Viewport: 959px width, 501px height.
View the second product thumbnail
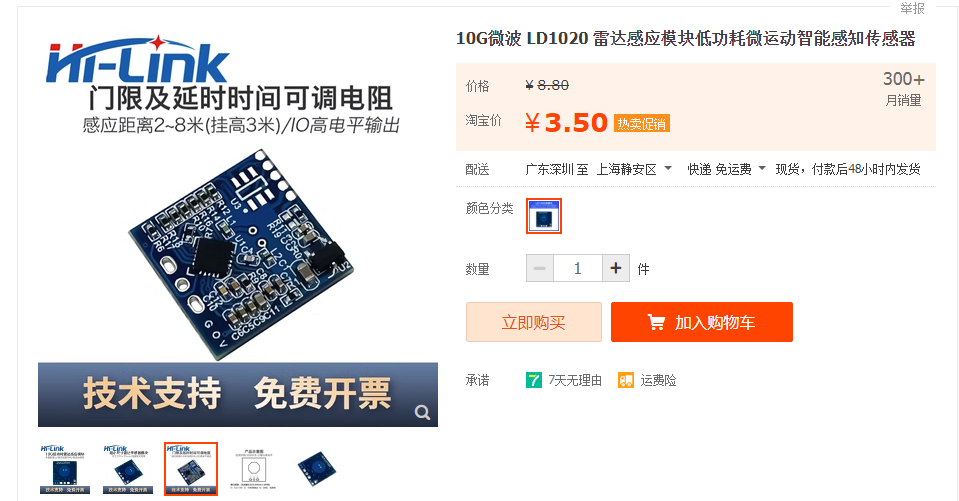pos(128,469)
